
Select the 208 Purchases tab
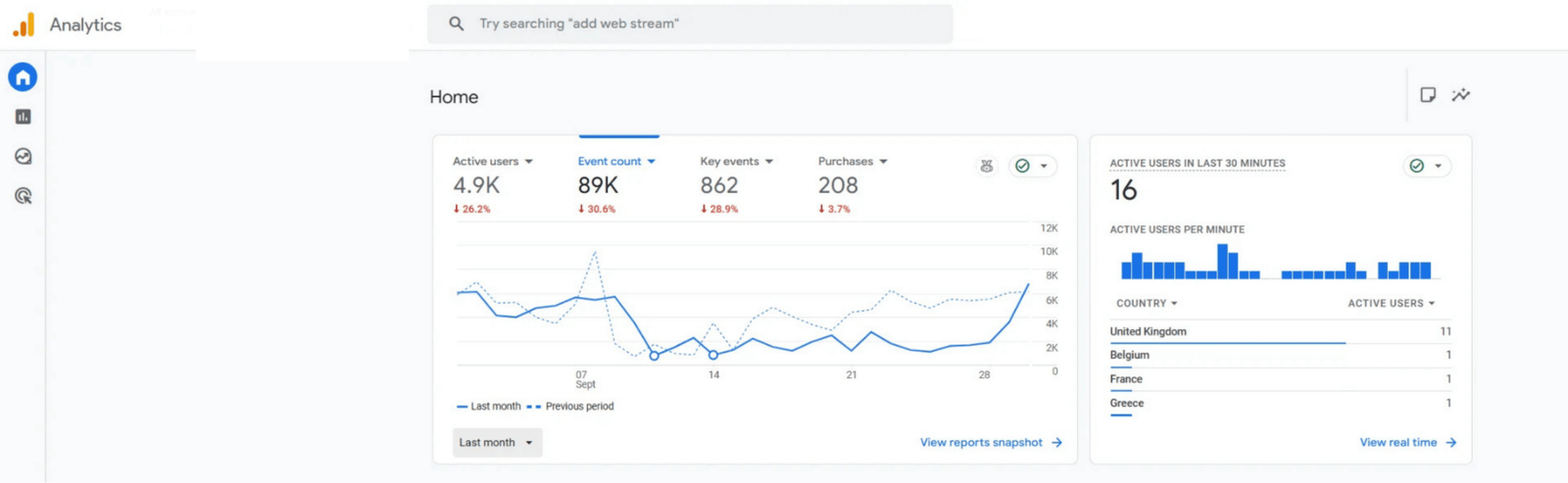tap(853, 184)
